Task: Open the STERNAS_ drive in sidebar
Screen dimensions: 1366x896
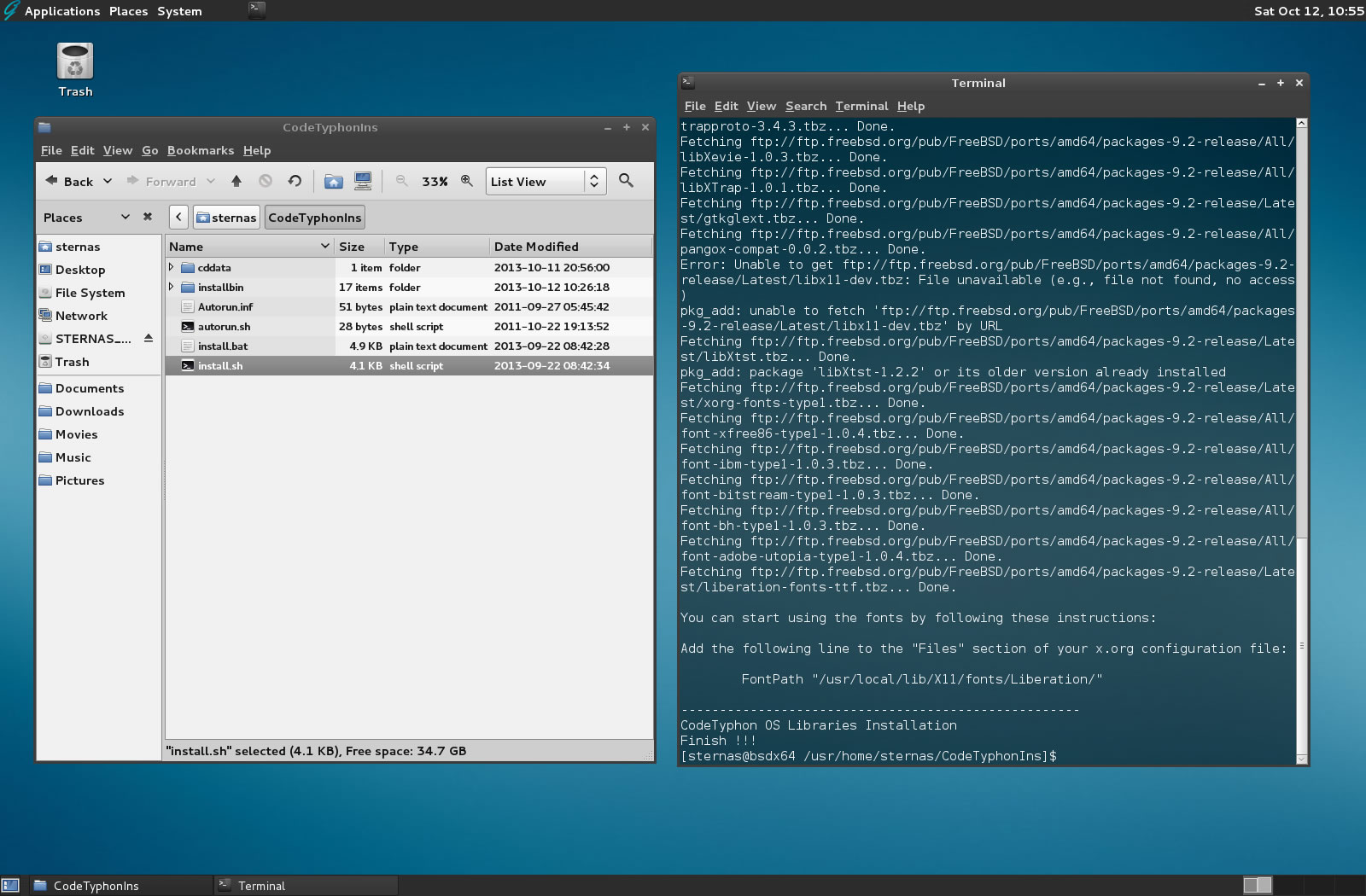Action: tap(89, 339)
